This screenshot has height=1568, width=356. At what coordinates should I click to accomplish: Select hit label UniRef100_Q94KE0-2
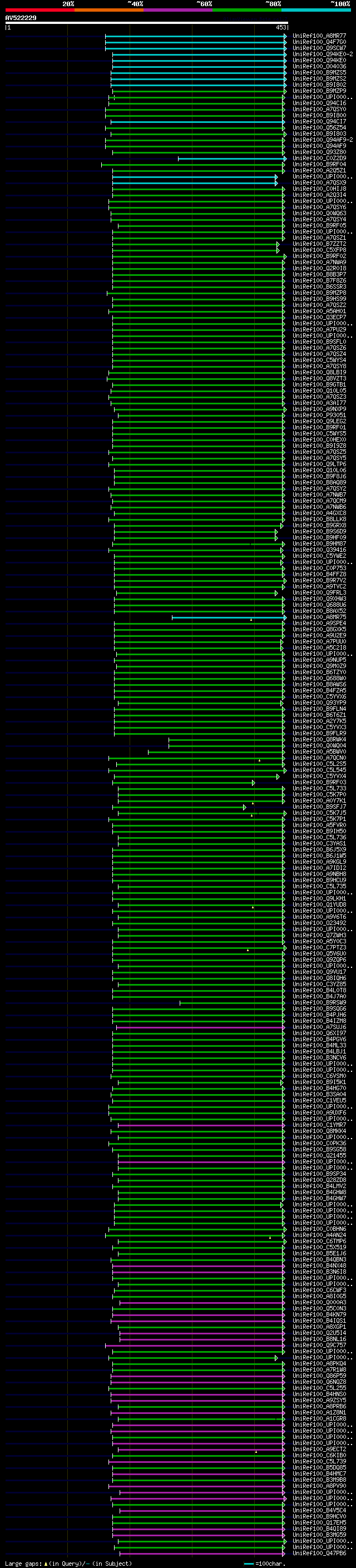[x=323, y=54]
